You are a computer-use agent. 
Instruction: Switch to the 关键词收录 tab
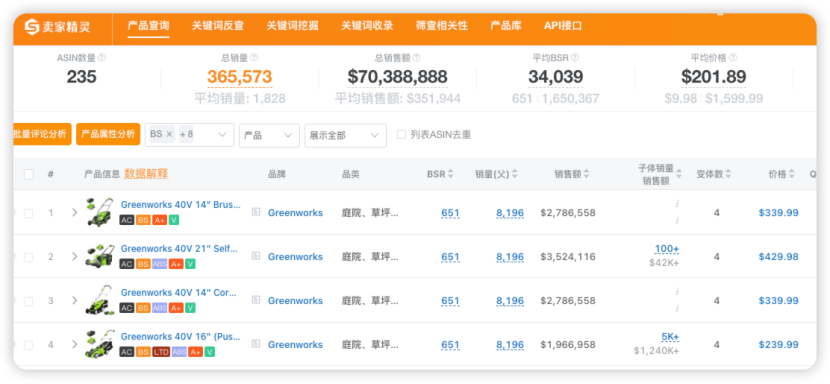coord(367,25)
